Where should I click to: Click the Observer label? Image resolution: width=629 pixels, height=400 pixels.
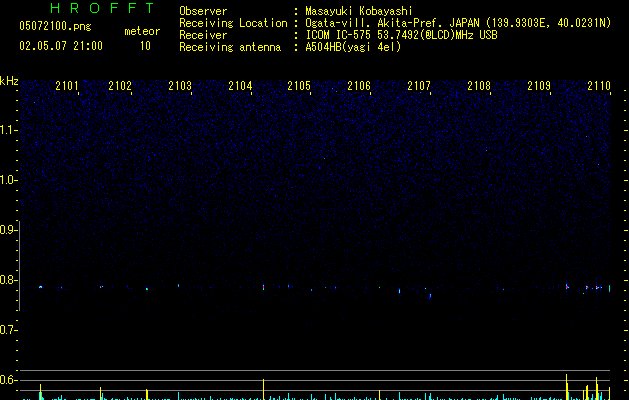click(203, 11)
